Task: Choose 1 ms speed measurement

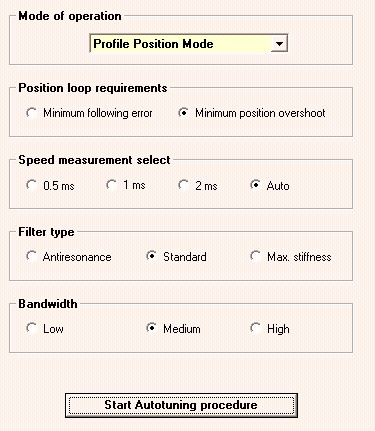Action: [x=112, y=185]
